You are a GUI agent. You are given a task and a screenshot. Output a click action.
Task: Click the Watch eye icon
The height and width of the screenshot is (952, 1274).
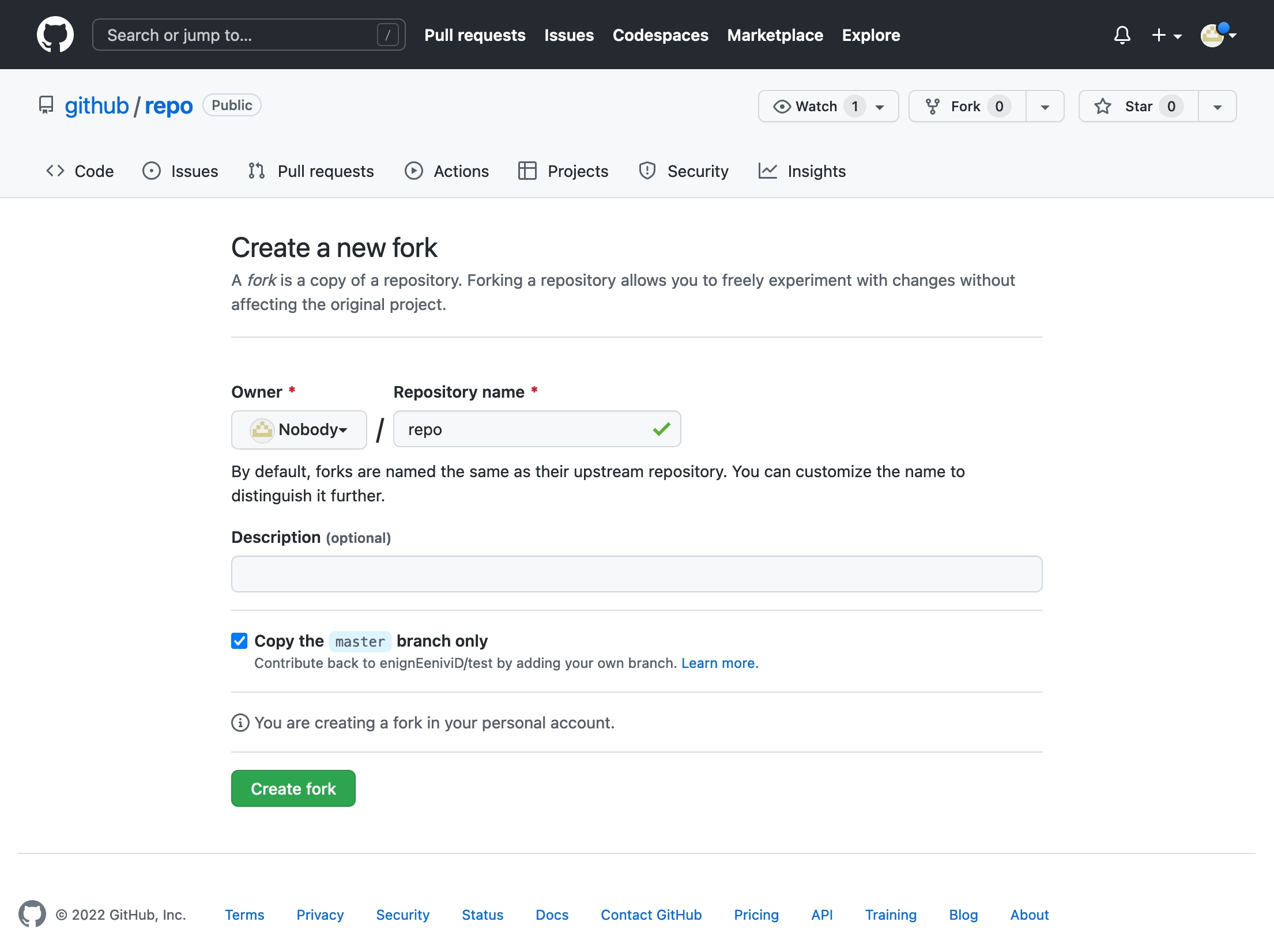click(x=782, y=107)
